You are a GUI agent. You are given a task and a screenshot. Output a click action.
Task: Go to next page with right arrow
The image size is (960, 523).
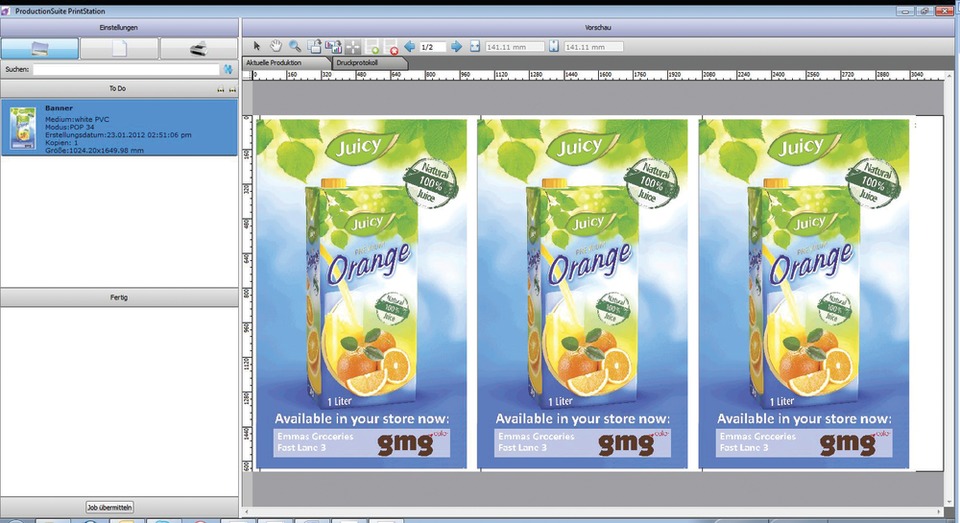coord(456,47)
